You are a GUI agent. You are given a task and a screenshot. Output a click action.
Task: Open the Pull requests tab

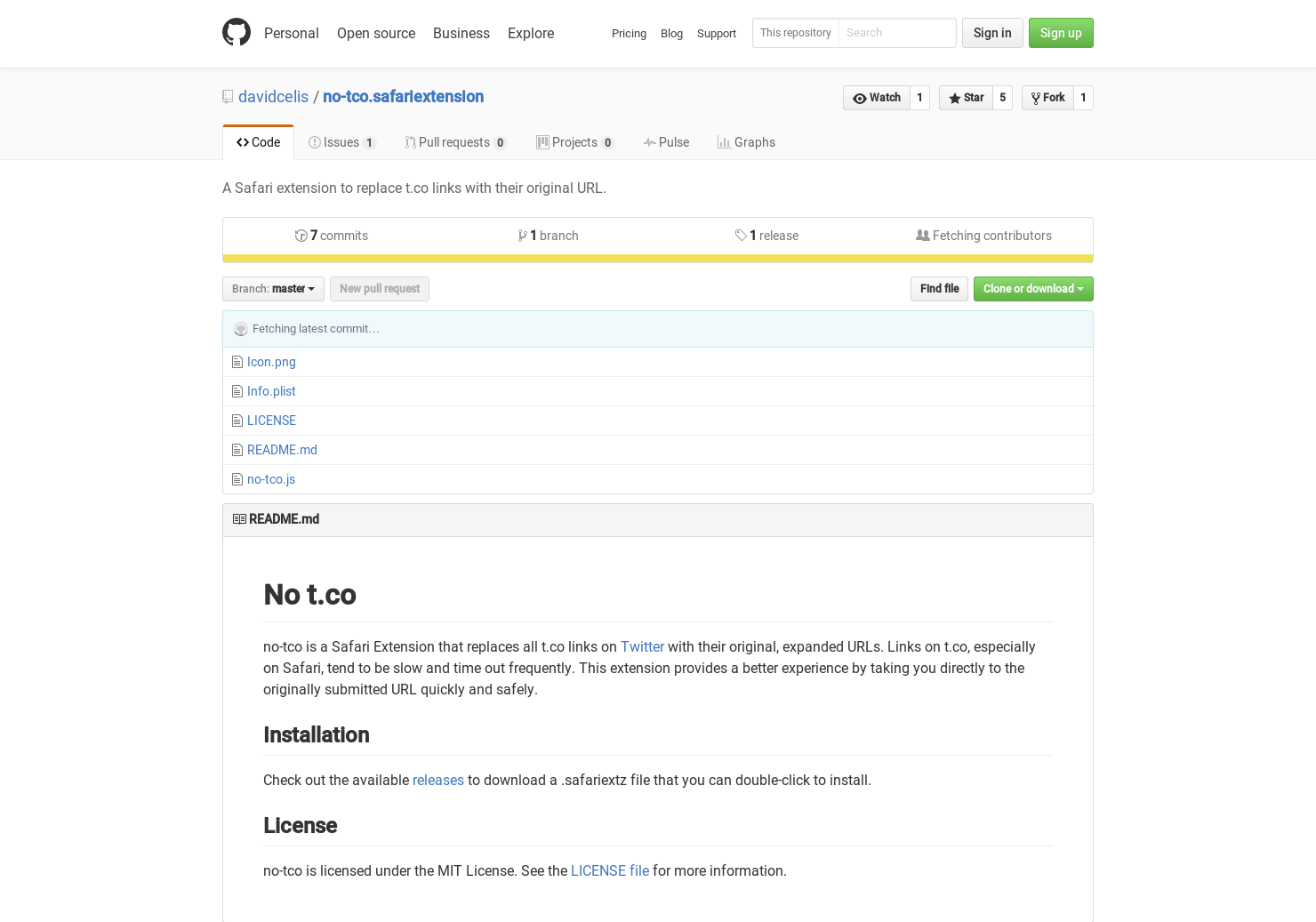coord(456,142)
